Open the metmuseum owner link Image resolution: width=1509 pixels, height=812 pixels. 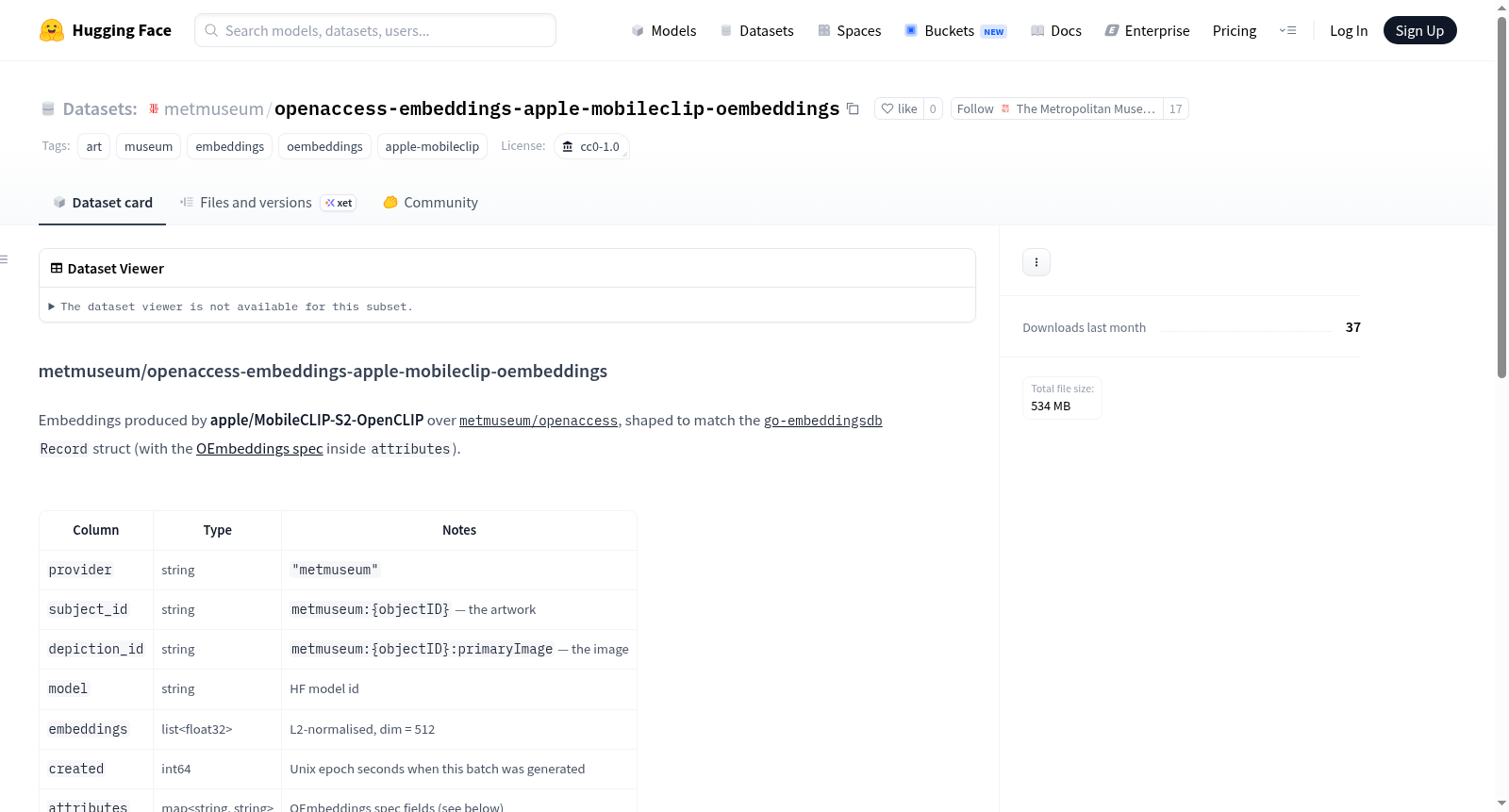pyautogui.click(x=214, y=108)
